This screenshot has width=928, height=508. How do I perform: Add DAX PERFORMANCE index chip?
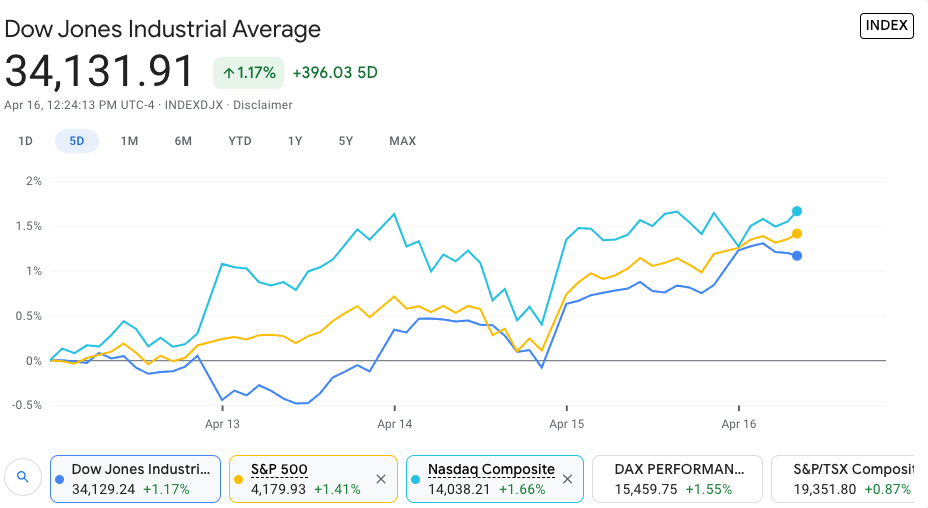click(678, 479)
